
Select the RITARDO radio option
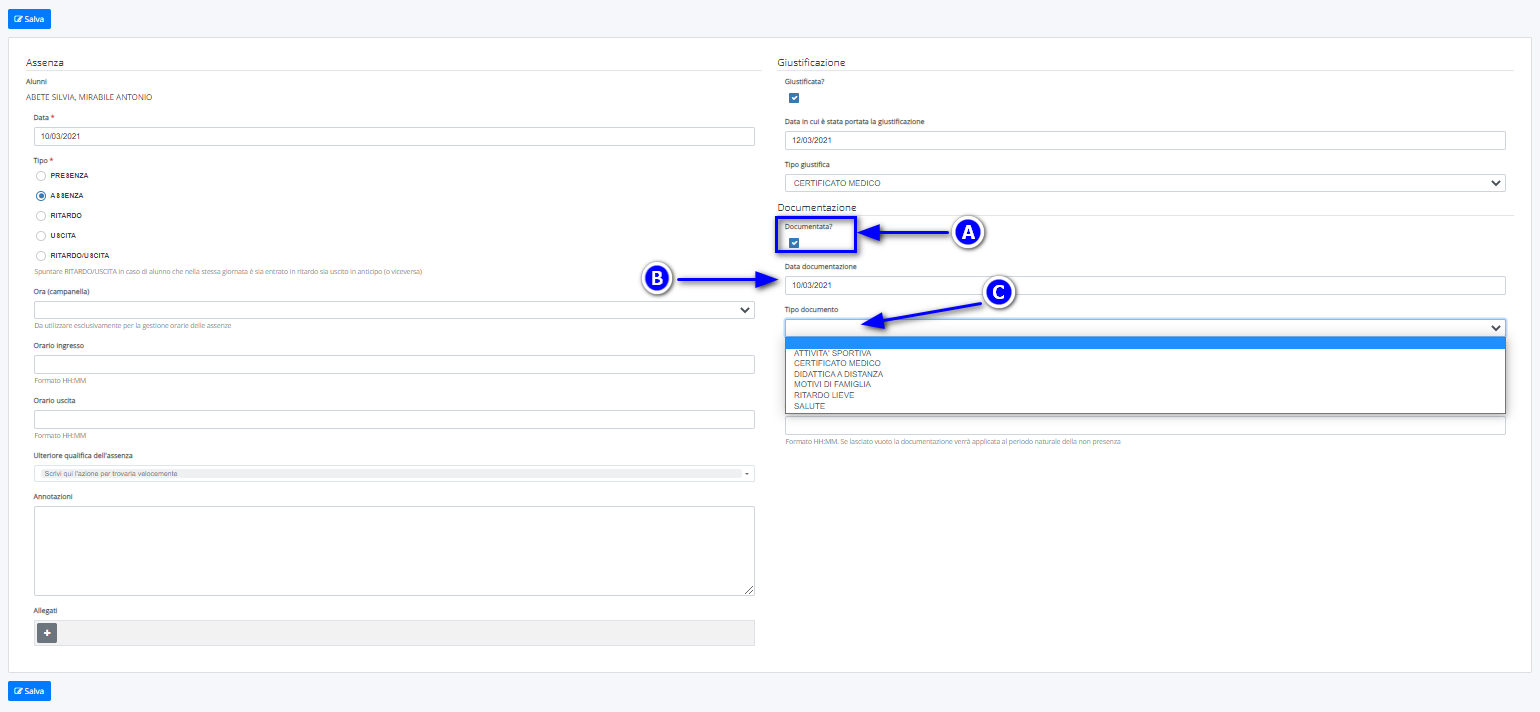pyautogui.click(x=41, y=216)
